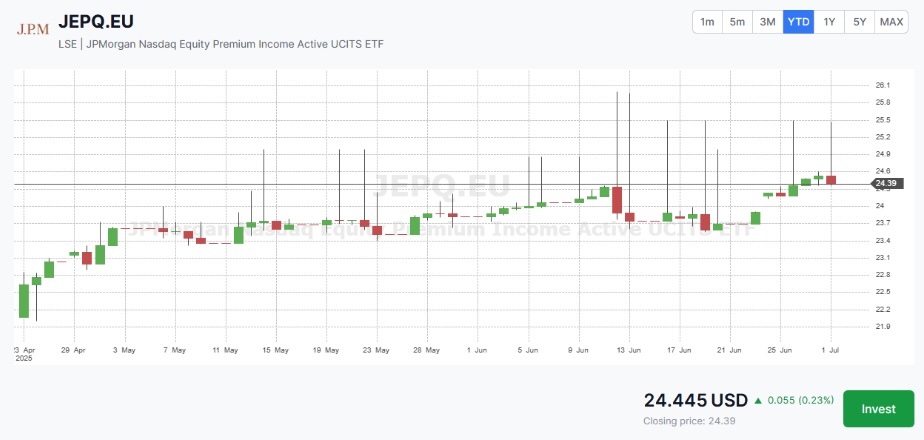
Task: Click the last red candlestick at 1 Jul
Action: point(831,180)
